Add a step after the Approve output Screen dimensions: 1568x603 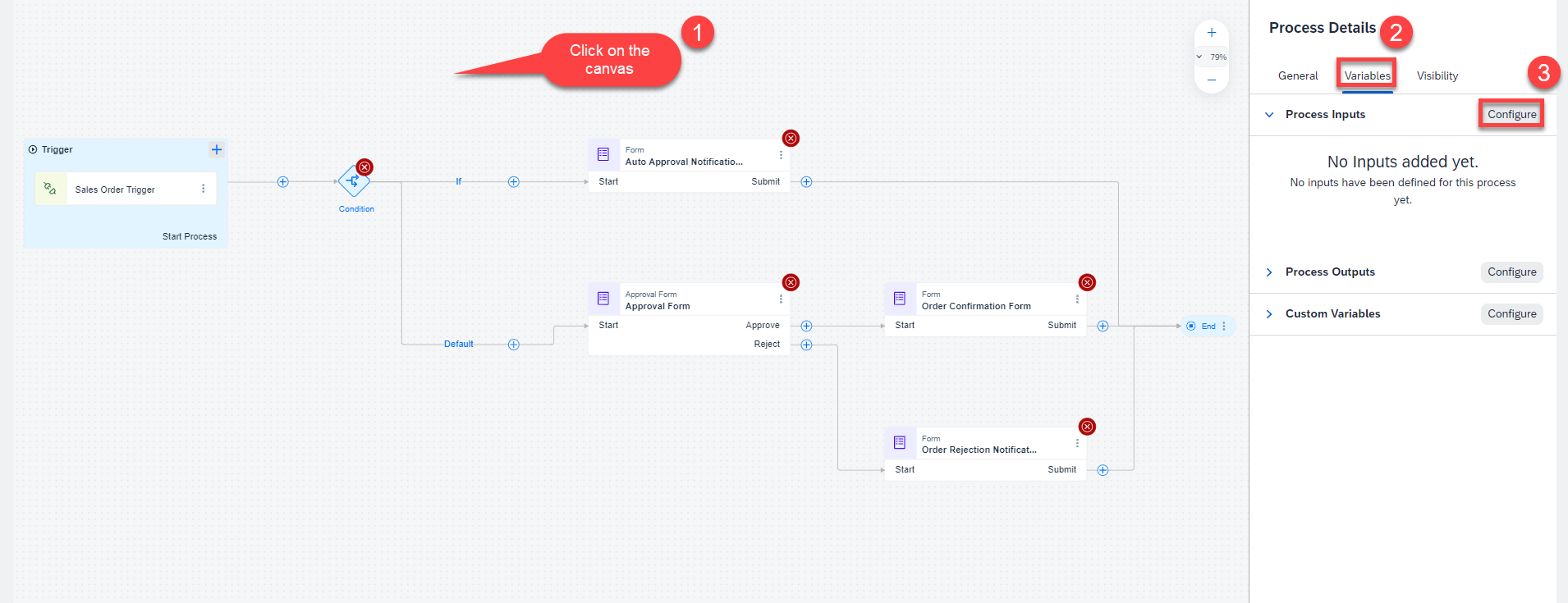tap(806, 326)
